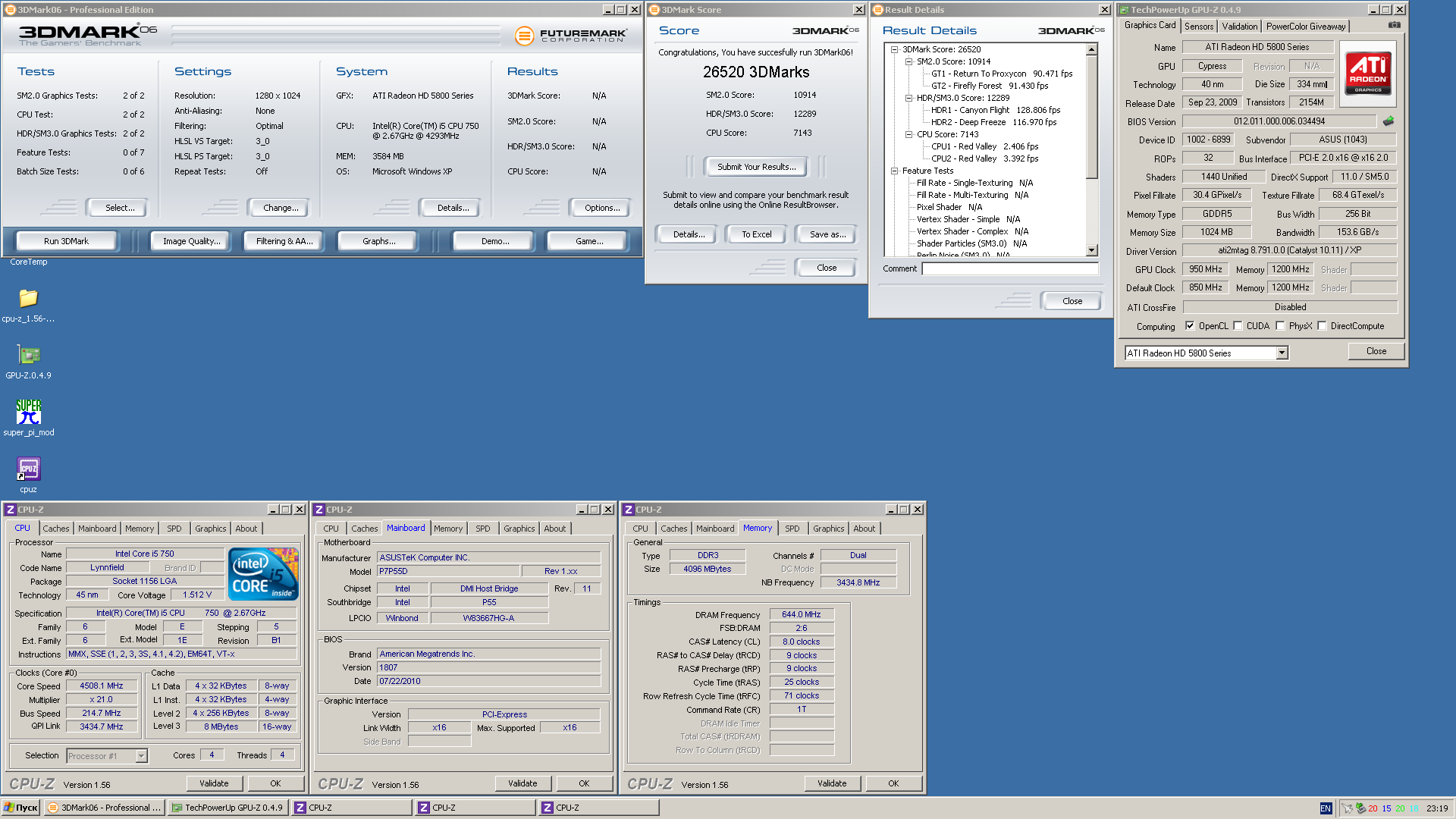Click the EN language indicator in the taskbar

[x=1326, y=808]
